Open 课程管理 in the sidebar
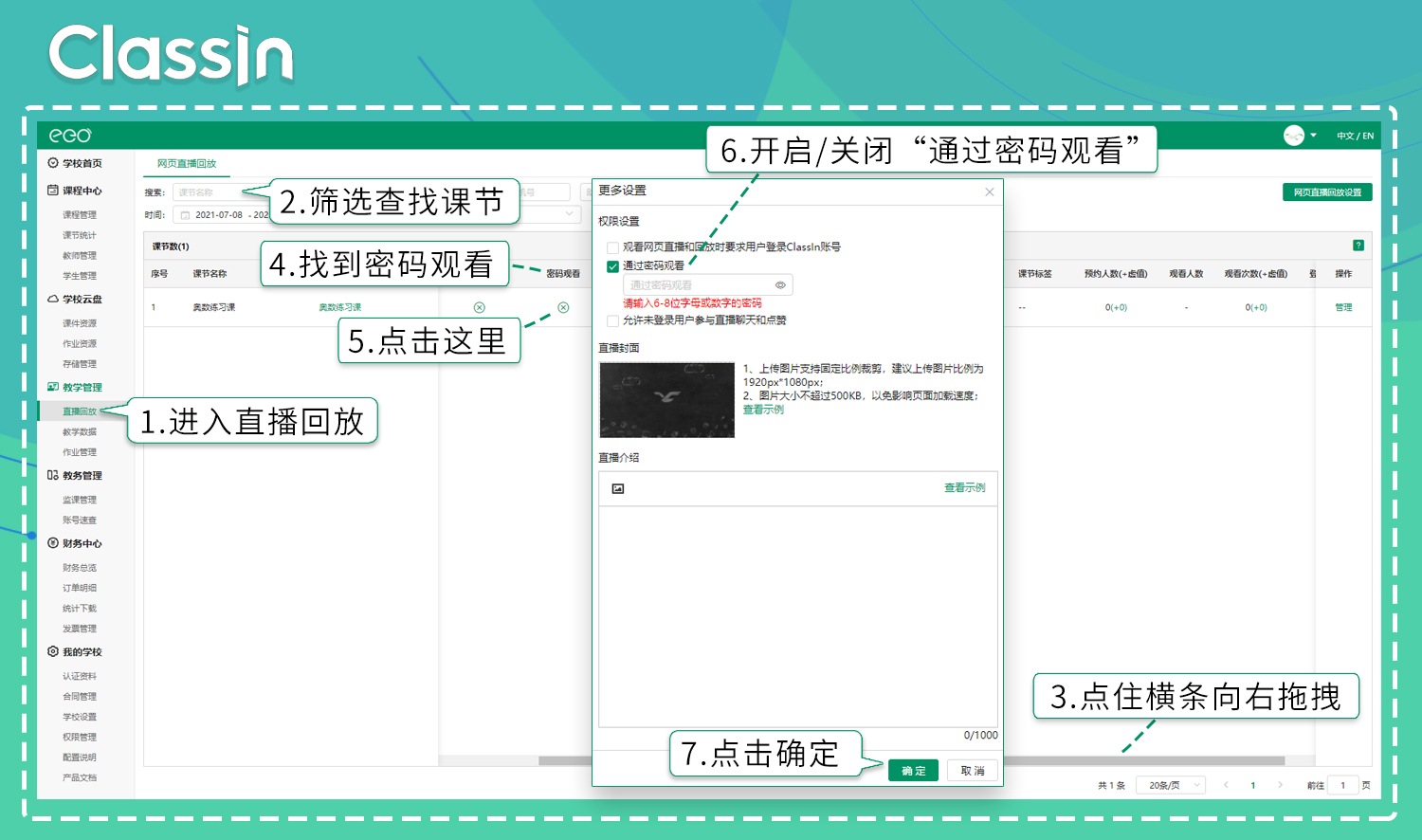The height and width of the screenshot is (840, 1422). click(x=80, y=215)
